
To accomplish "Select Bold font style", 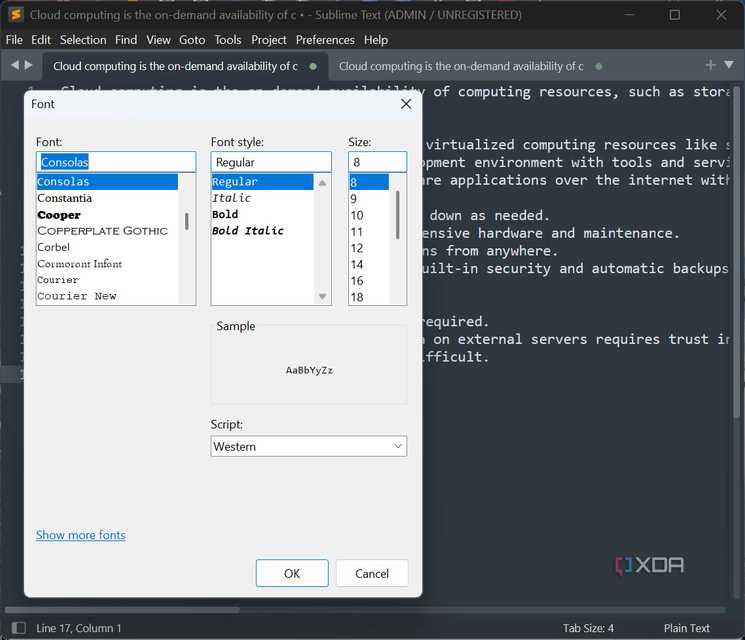I will click(262, 214).
